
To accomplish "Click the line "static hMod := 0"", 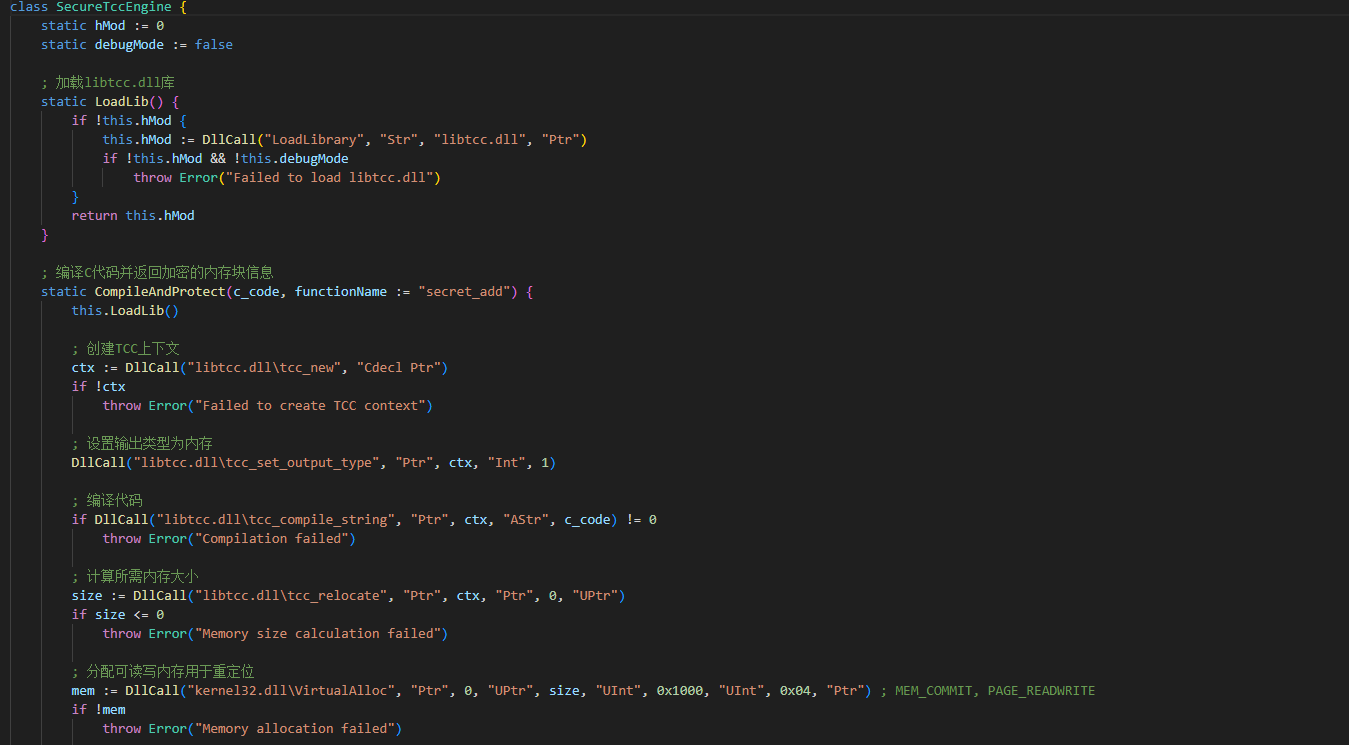I will (x=102, y=26).
